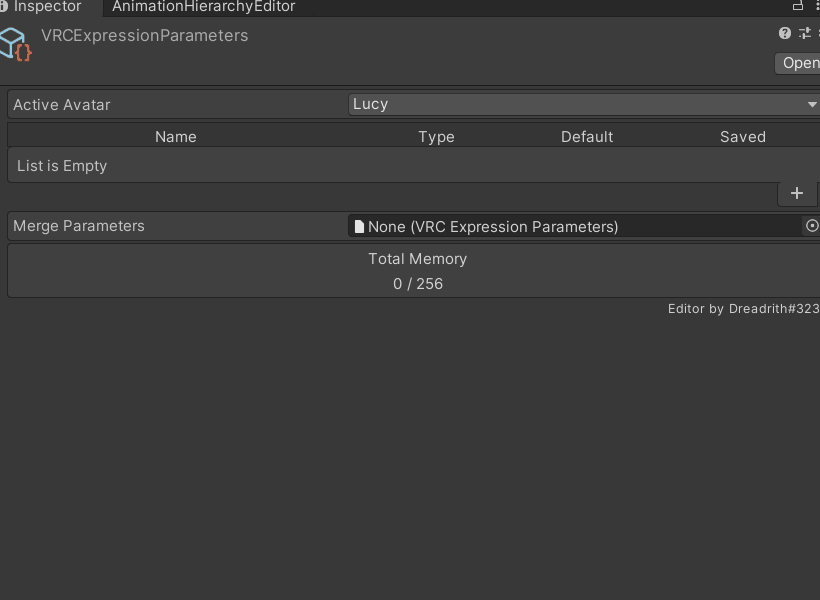Click the Saved column header
Screen dimensions: 820x600
click(x=743, y=137)
